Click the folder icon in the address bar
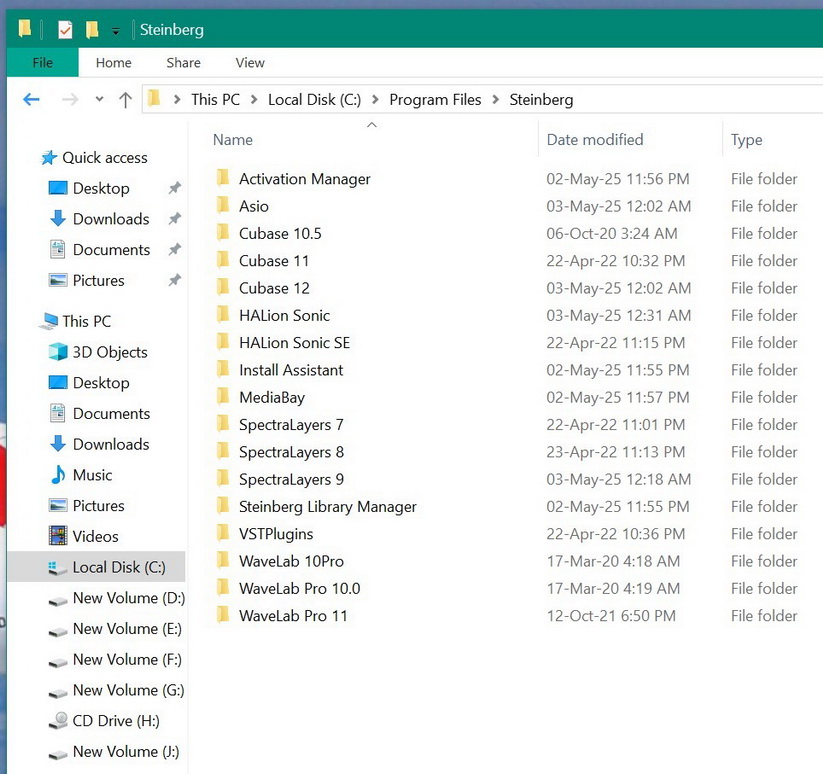 pos(154,98)
